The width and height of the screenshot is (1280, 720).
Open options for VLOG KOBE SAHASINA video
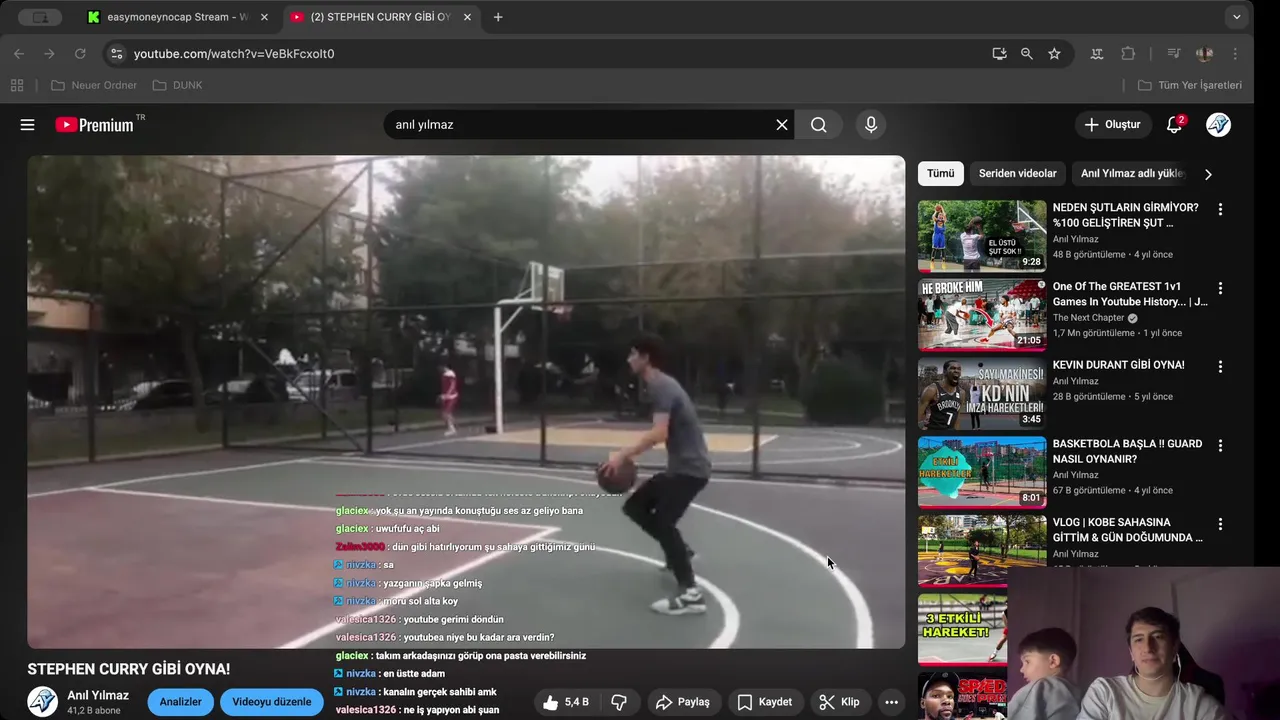(x=1220, y=524)
